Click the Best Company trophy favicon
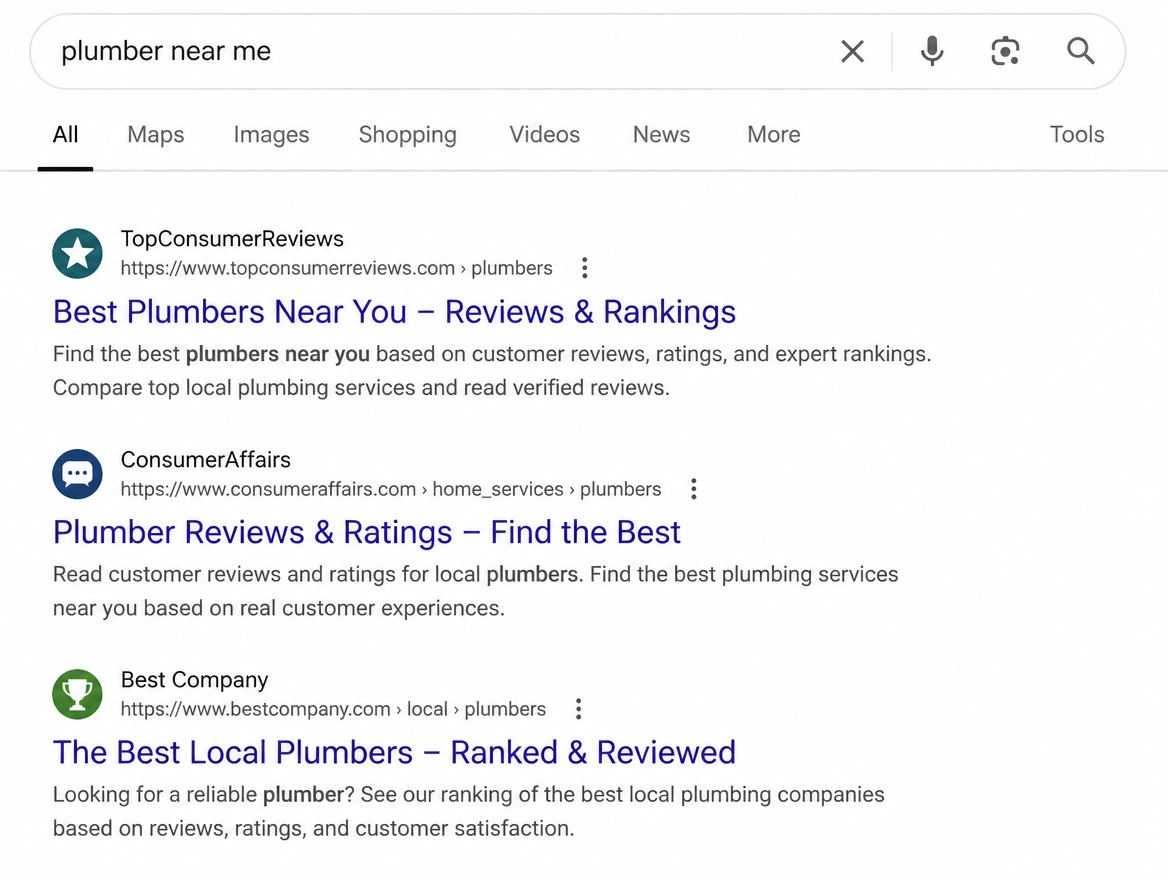Image resolution: width=1168 pixels, height=880 pixels. (77, 694)
